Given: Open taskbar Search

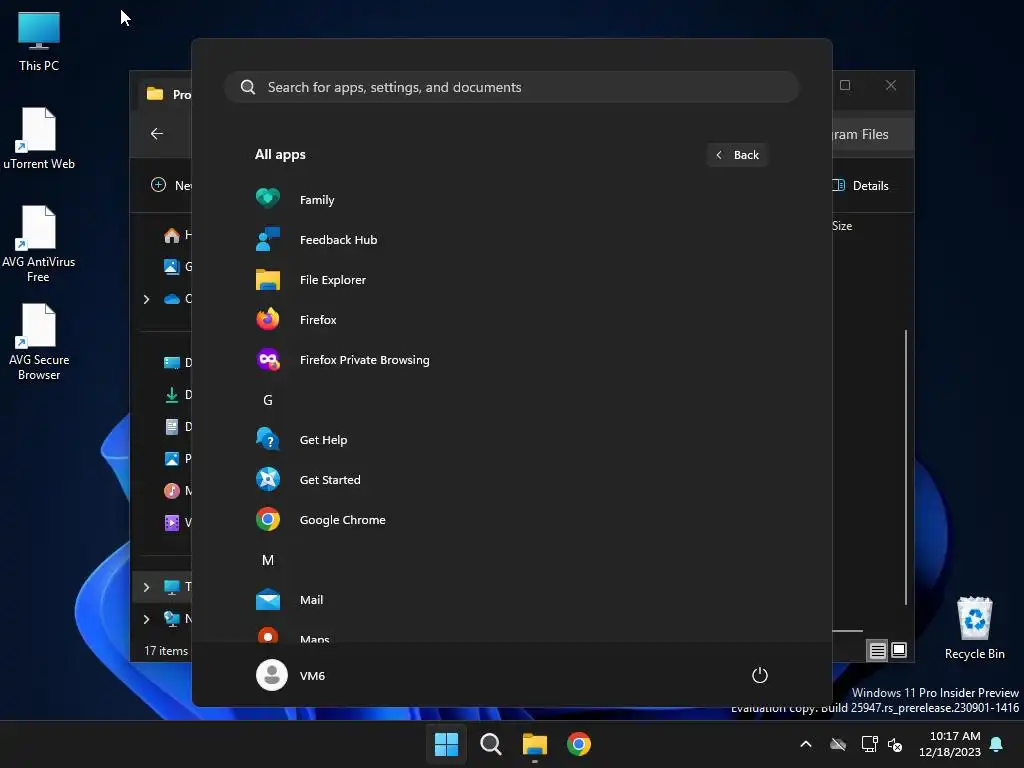Looking at the screenshot, I should (x=490, y=744).
